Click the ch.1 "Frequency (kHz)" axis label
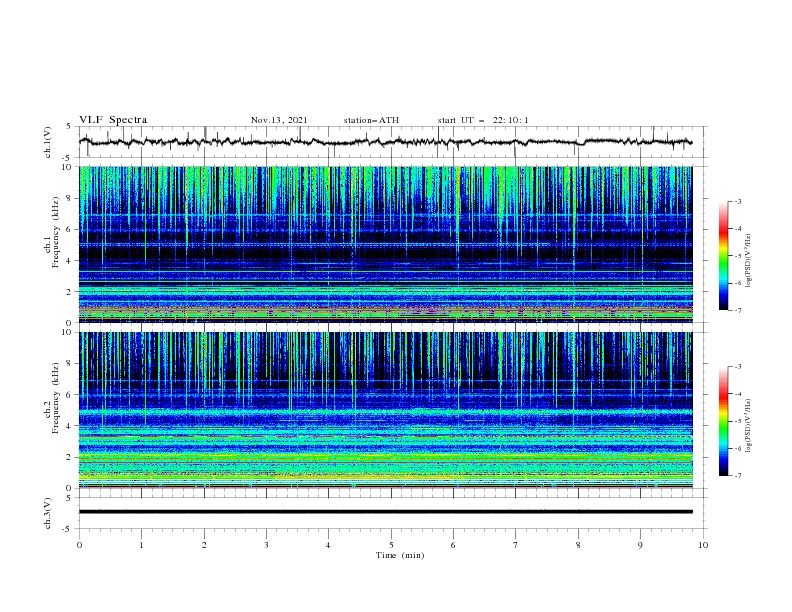This screenshot has height=612, width=792. [56, 230]
